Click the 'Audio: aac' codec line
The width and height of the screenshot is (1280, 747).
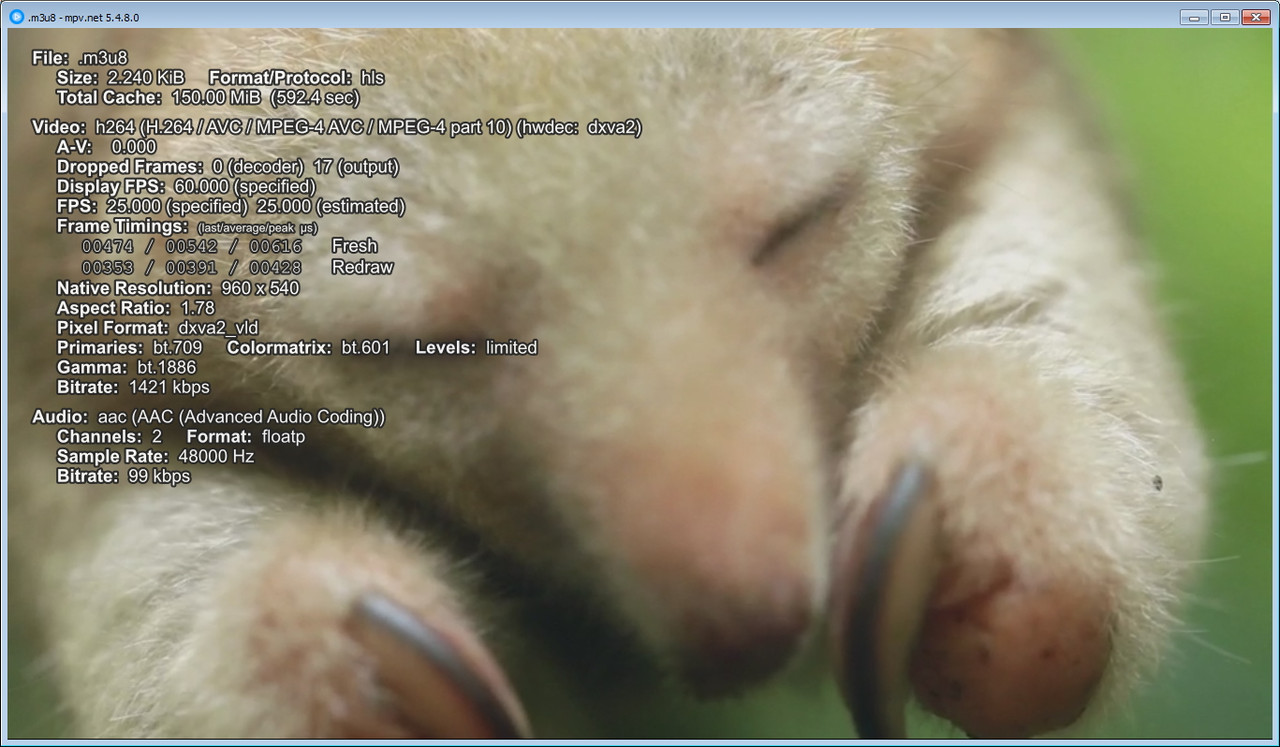[208, 417]
